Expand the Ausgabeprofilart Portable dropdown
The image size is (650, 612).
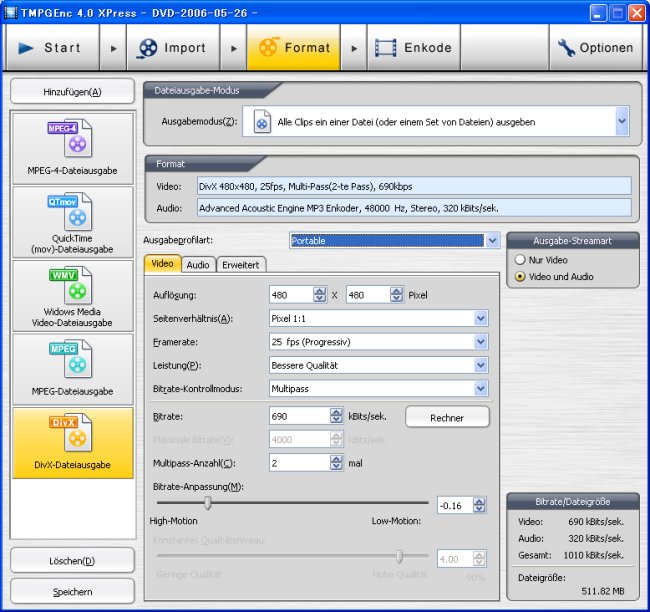coord(492,240)
